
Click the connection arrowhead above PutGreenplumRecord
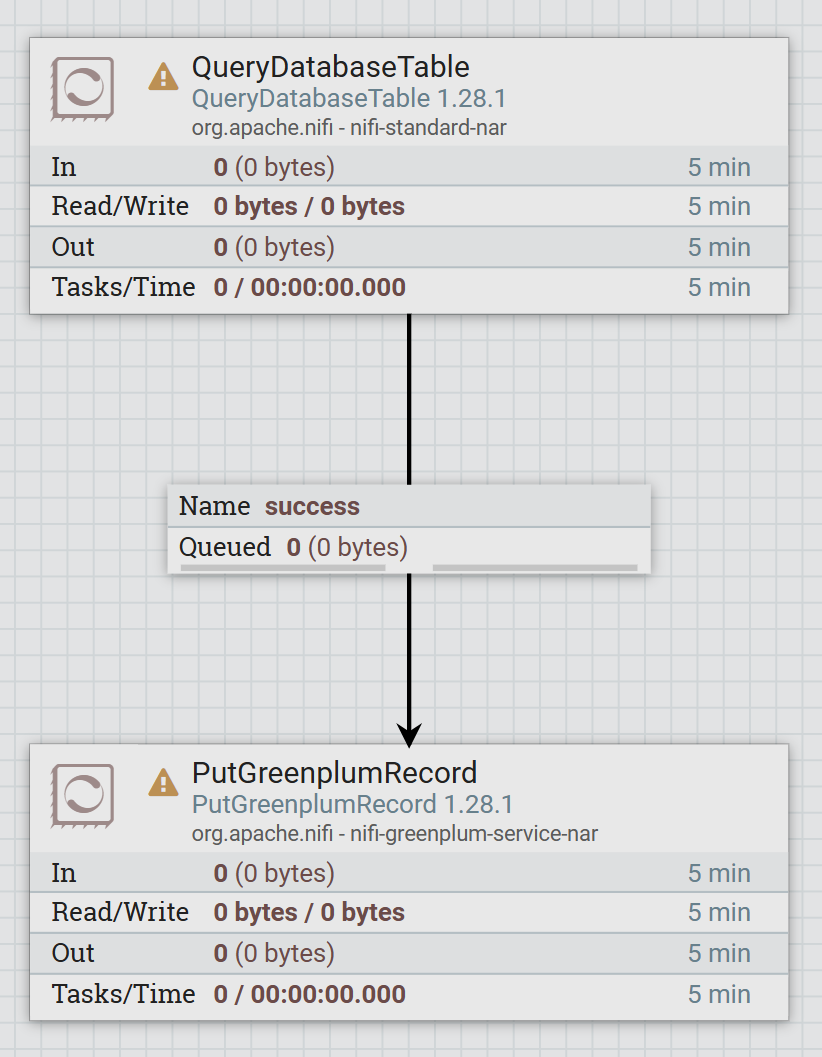[x=409, y=735]
